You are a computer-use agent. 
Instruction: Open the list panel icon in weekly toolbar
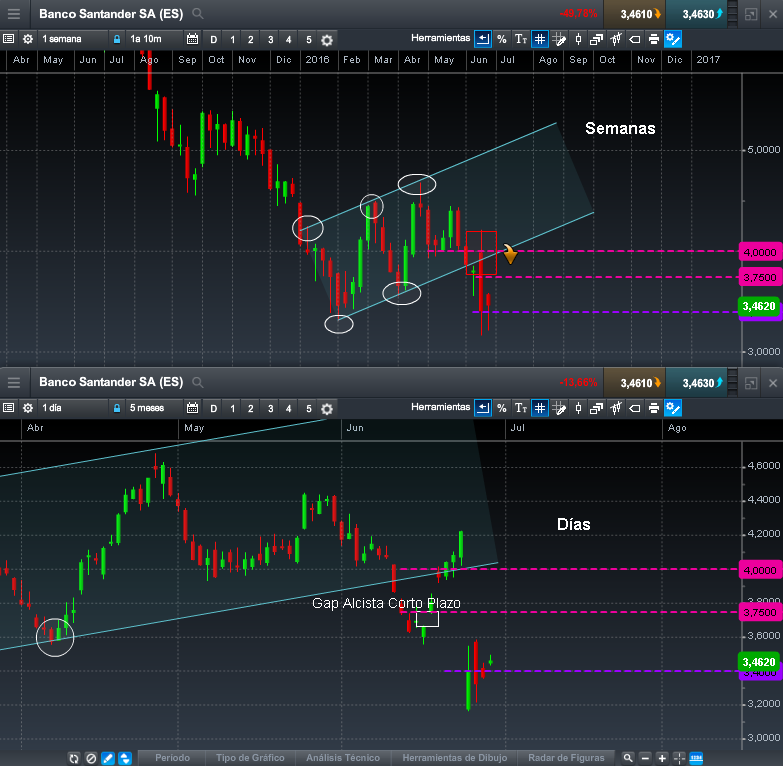[8, 39]
